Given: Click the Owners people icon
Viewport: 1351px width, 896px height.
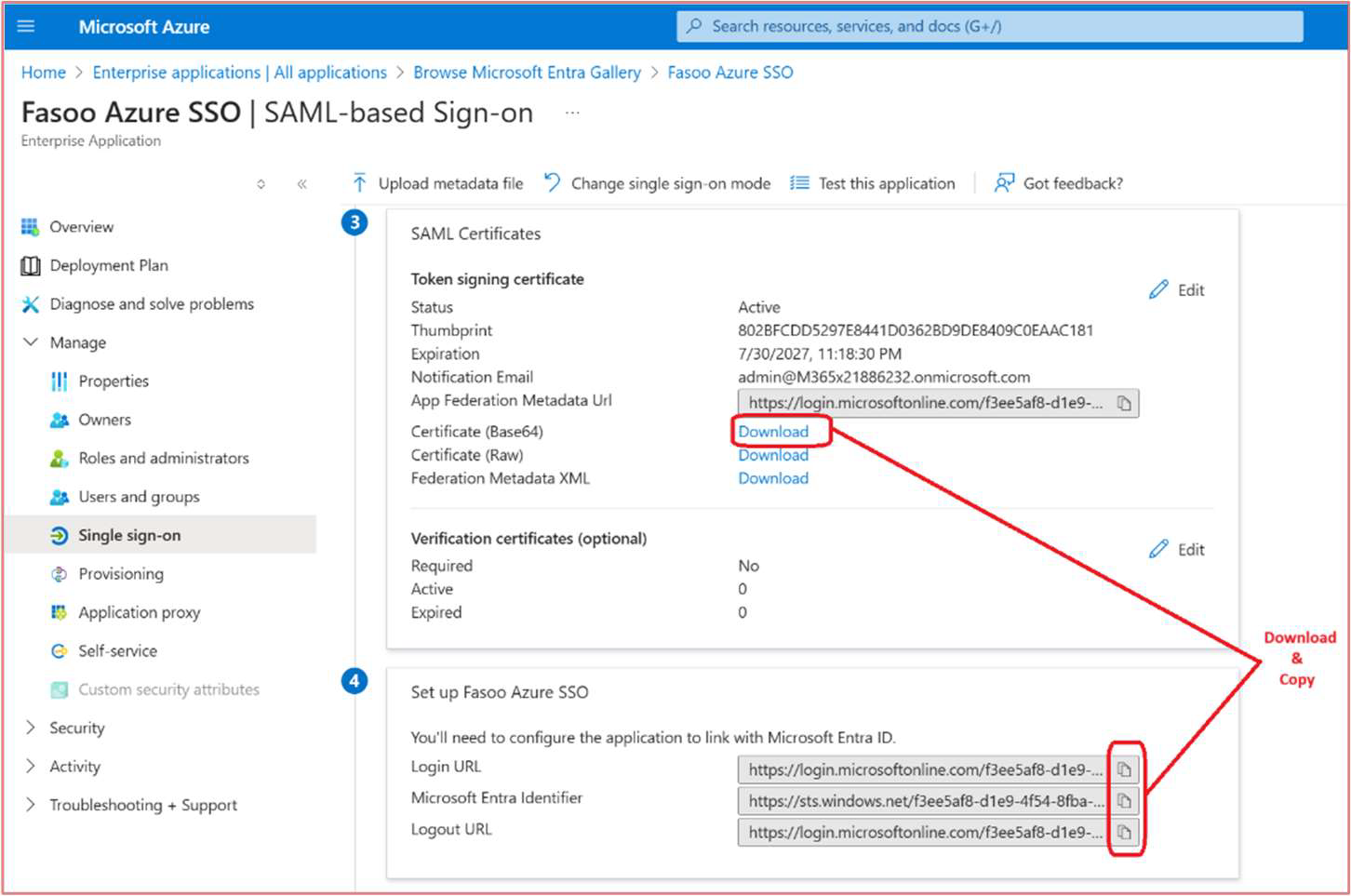Looking at the screenshot, I should (60, 420).
